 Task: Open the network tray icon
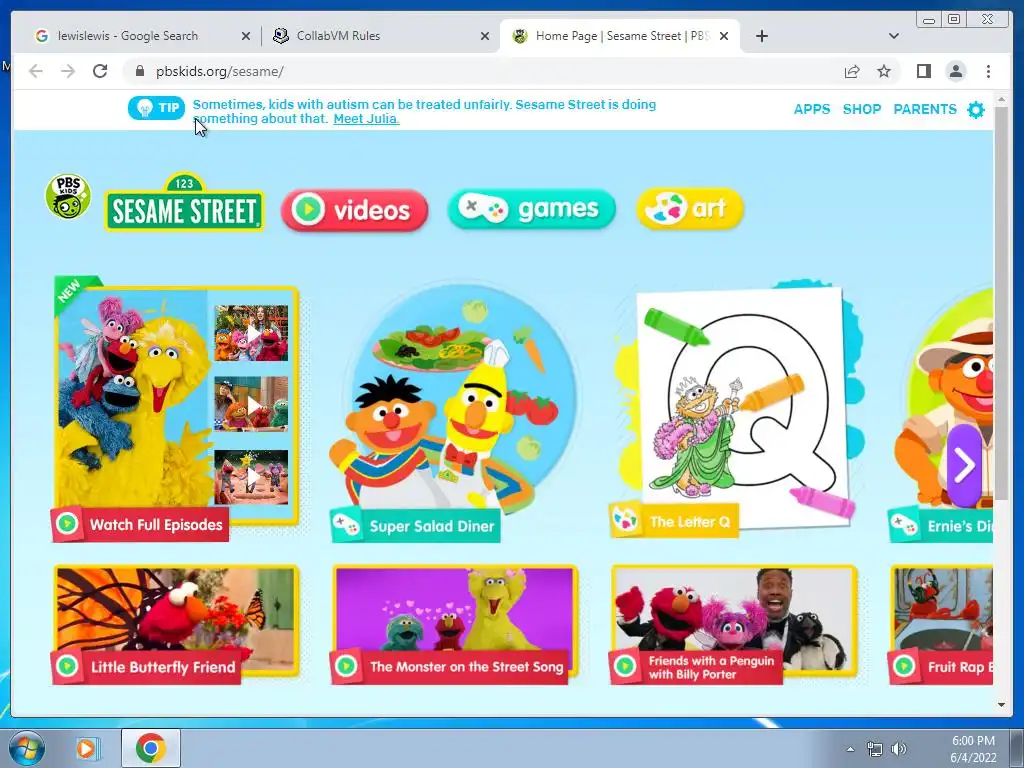pyautogui.click(x=874, y=749)
